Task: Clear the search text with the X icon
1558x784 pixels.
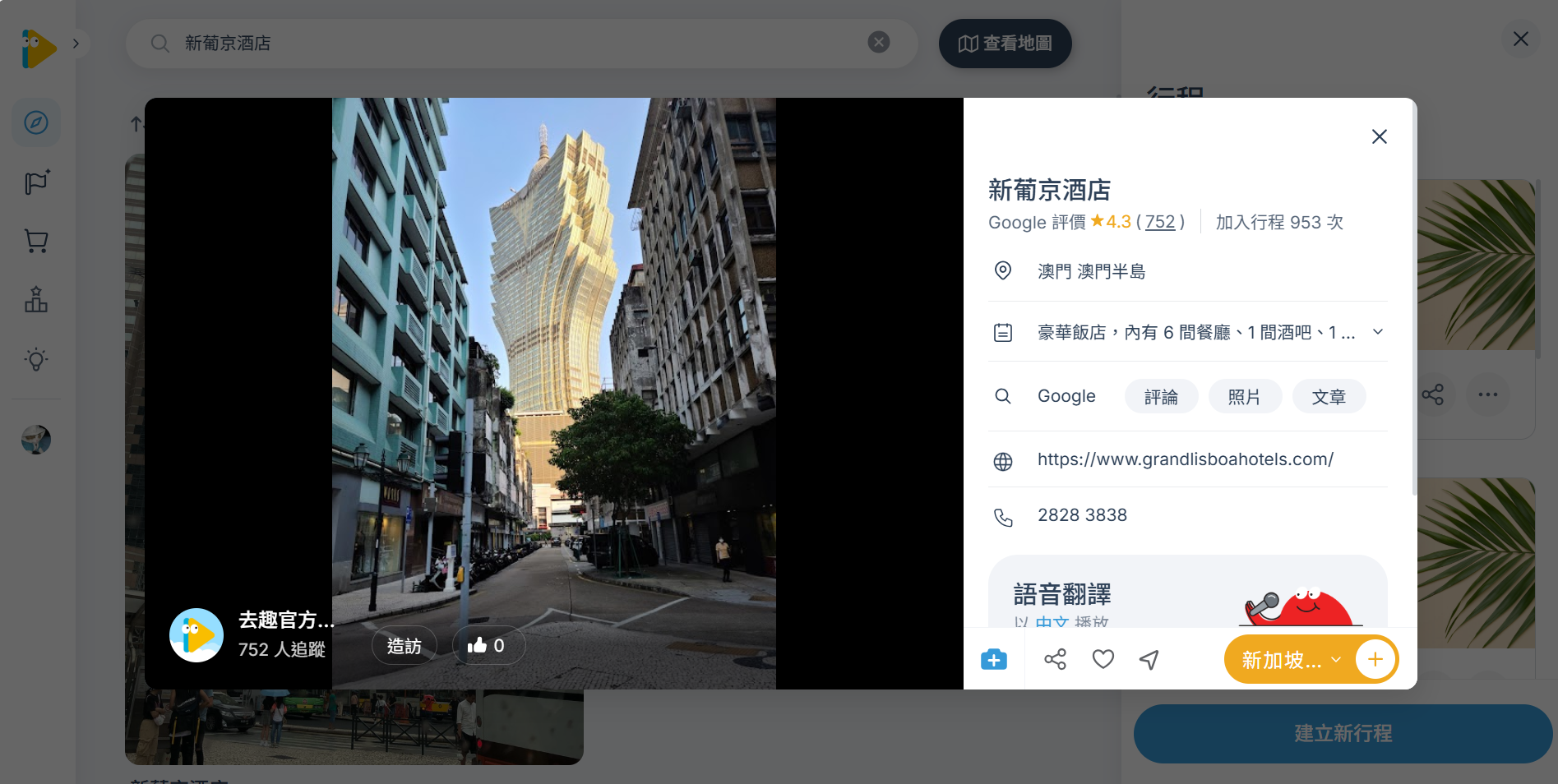Action: coord(879,42)
